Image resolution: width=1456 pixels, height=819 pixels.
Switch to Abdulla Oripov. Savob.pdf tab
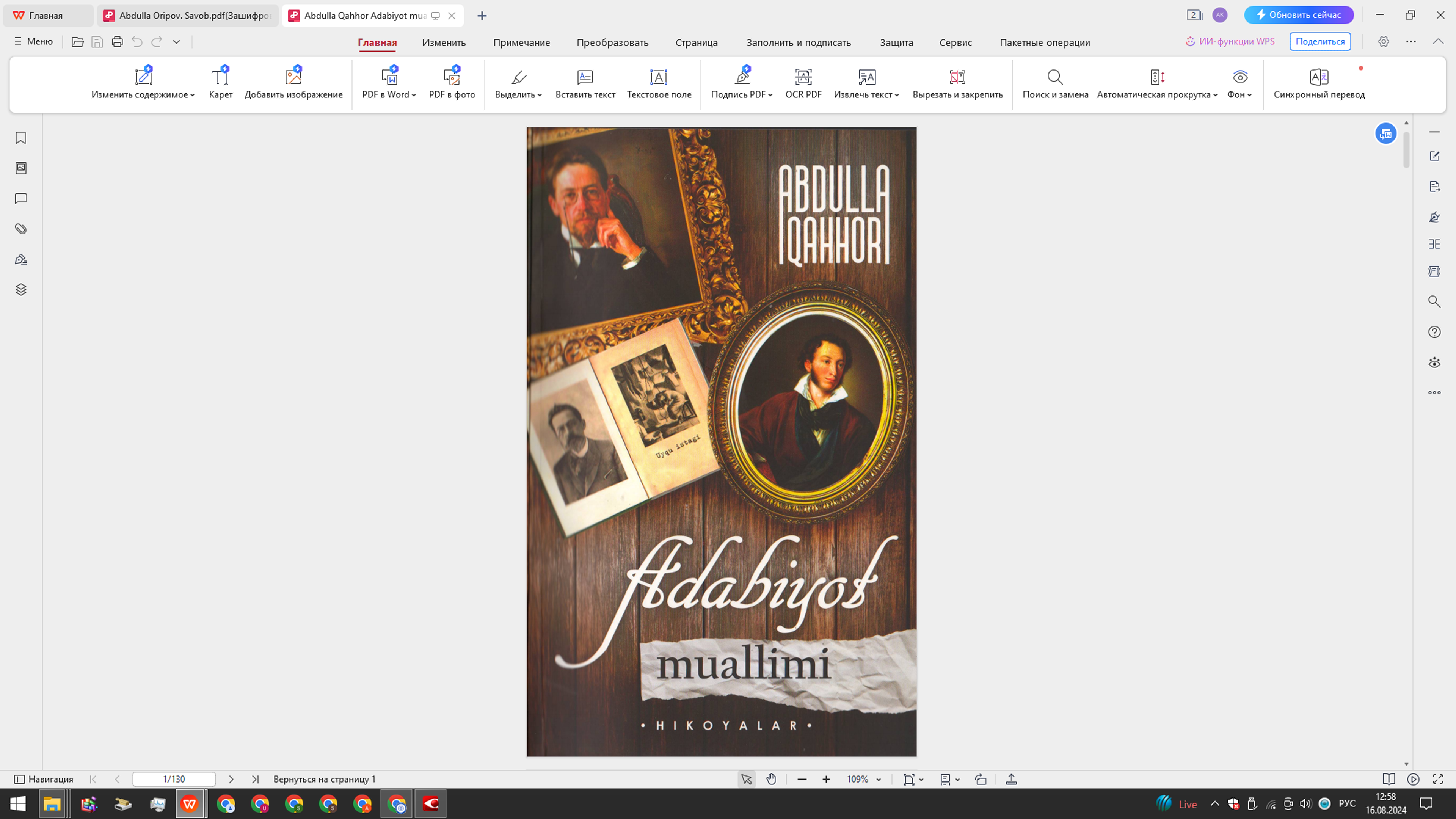click(188, 15)
